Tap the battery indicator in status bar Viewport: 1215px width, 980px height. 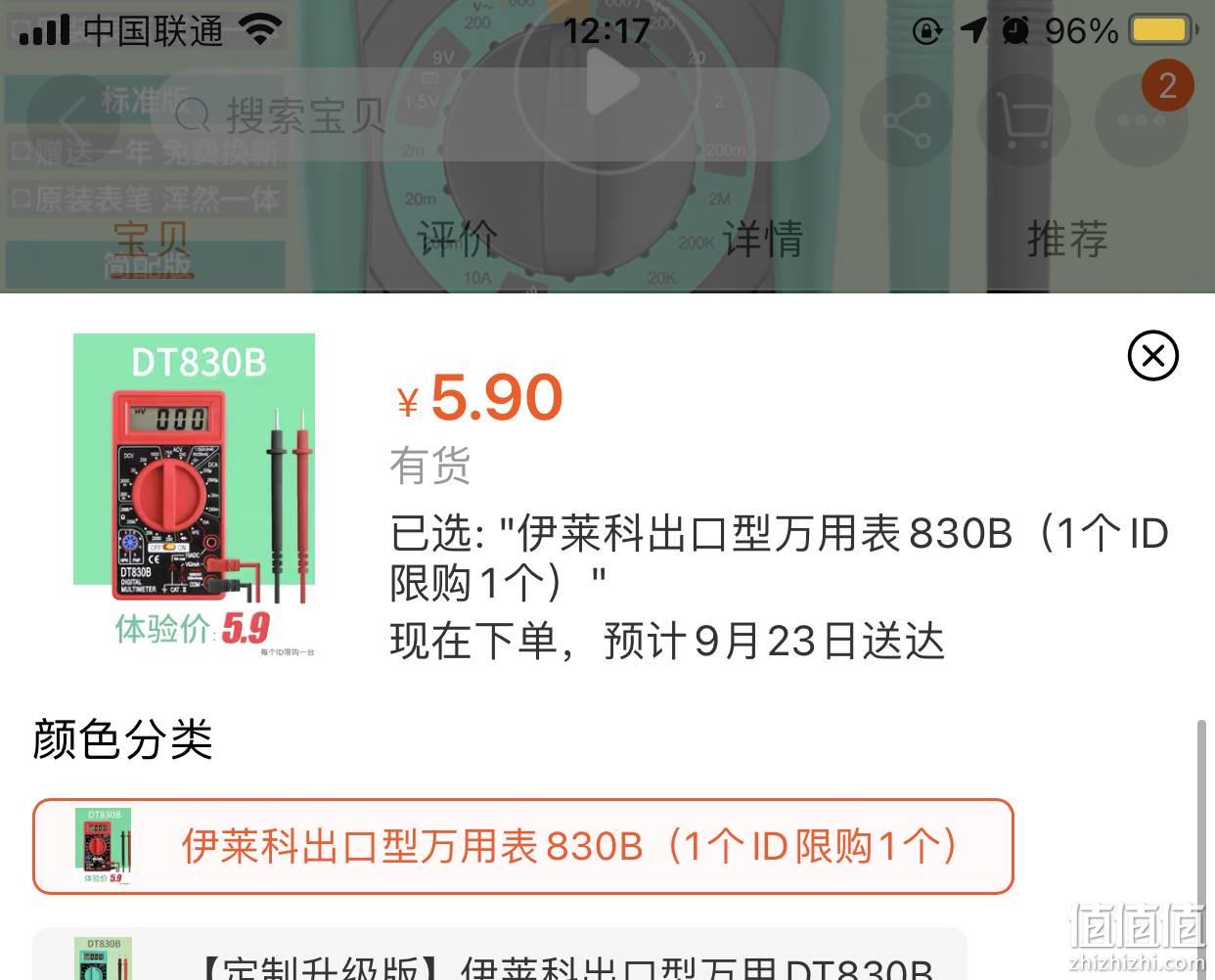[x=1162, y=30]
